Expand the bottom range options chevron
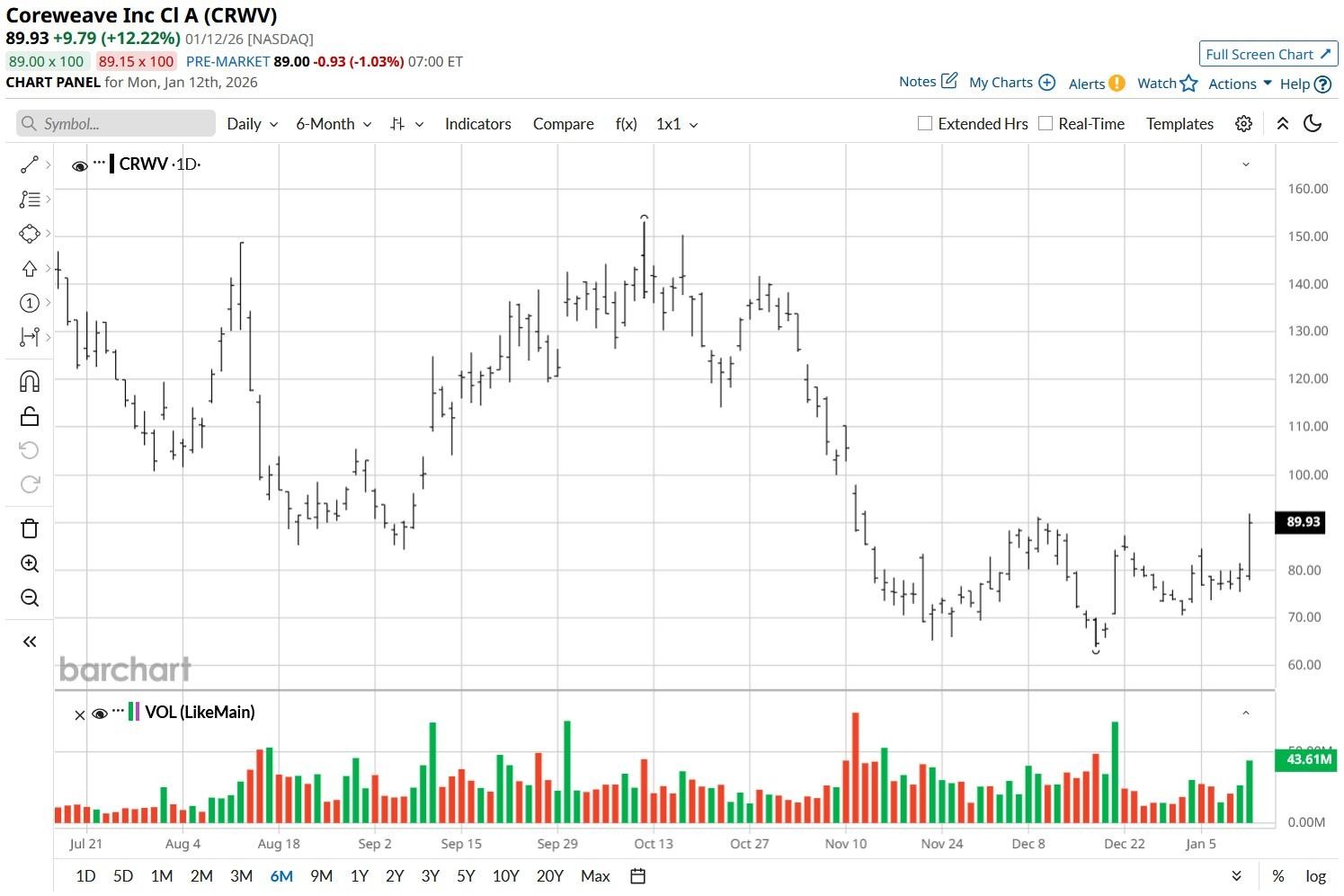This screenshot has height=896, width=1344. click(1236, 876)
